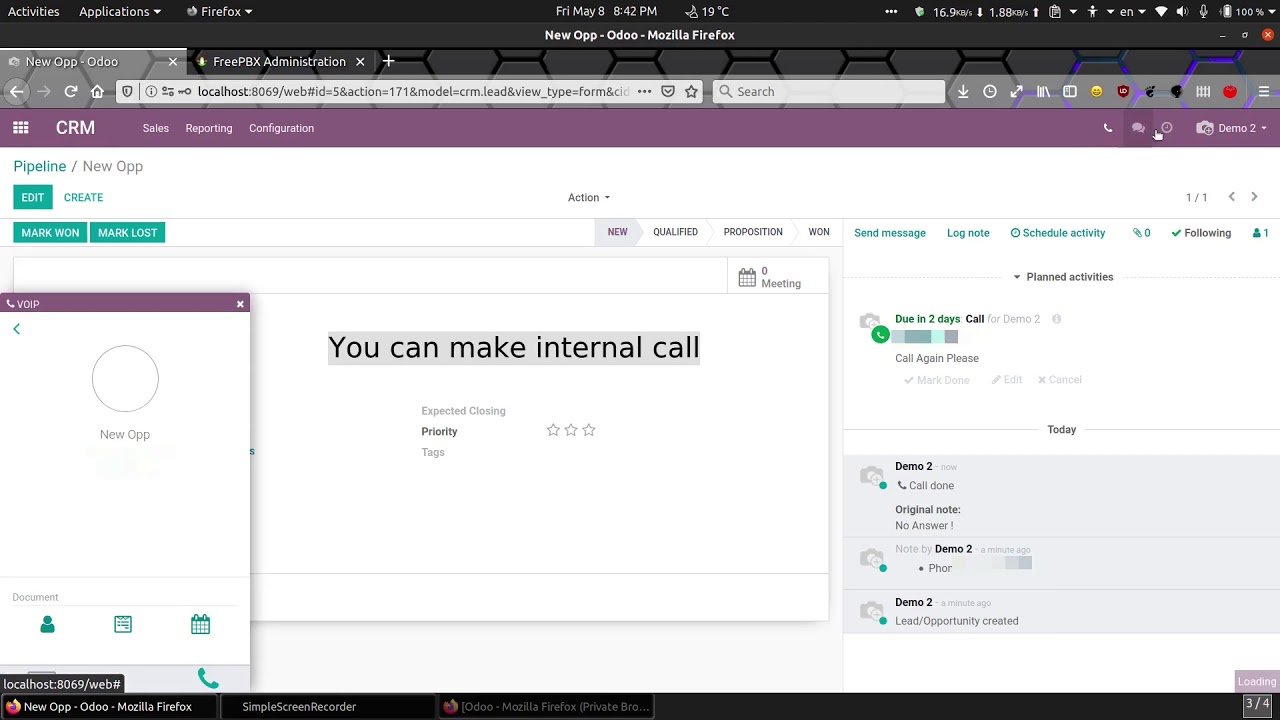The height and width of the screenshot is (720, 1280).
Task: Click the attachments paperclip counter
Action: pos(1141,233)
